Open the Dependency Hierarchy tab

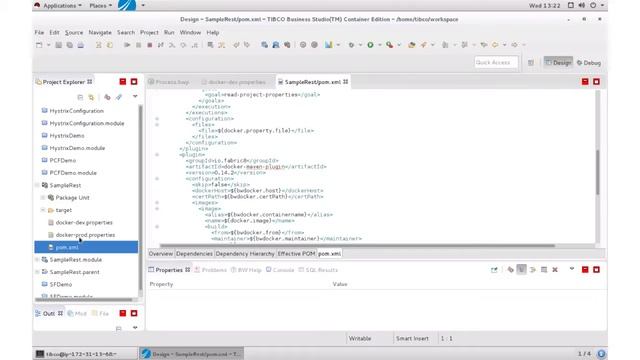coord(245,253)
